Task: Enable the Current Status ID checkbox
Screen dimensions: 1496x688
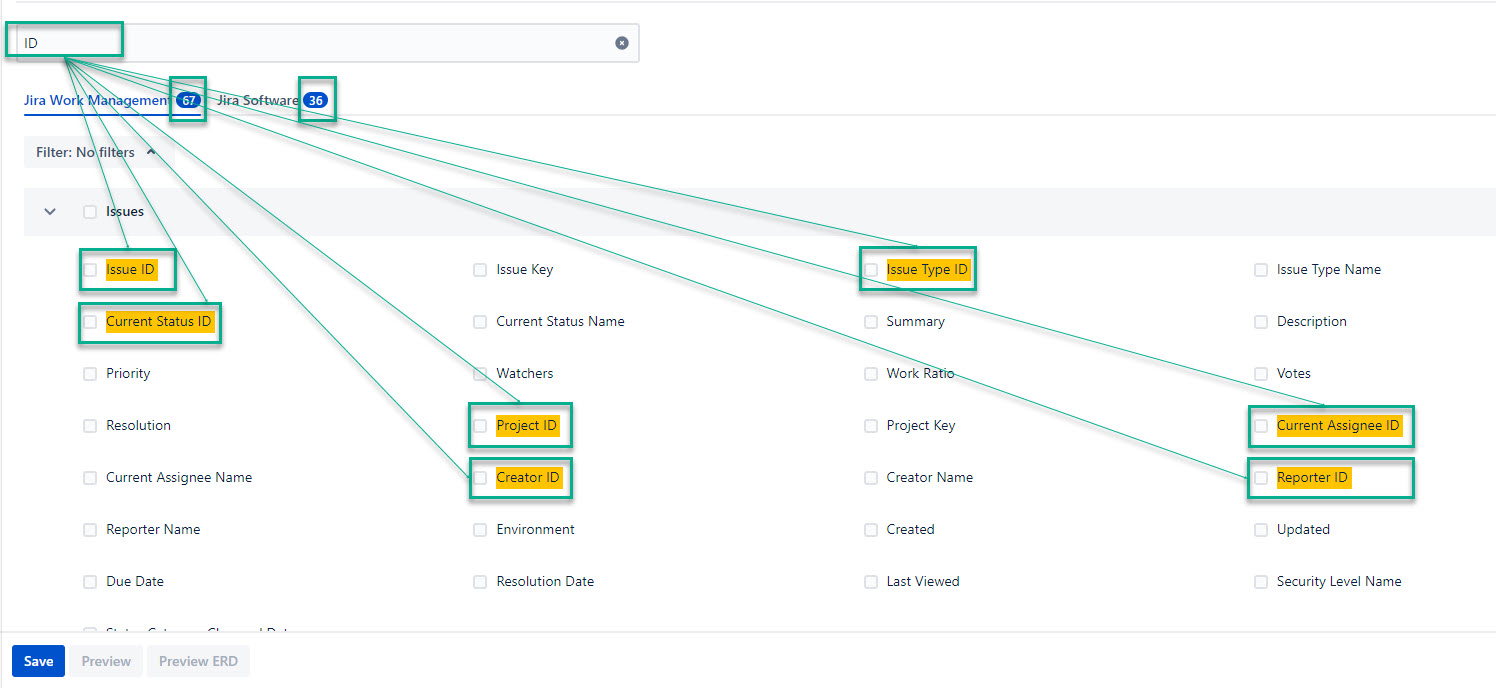Action: pos(90,322)
